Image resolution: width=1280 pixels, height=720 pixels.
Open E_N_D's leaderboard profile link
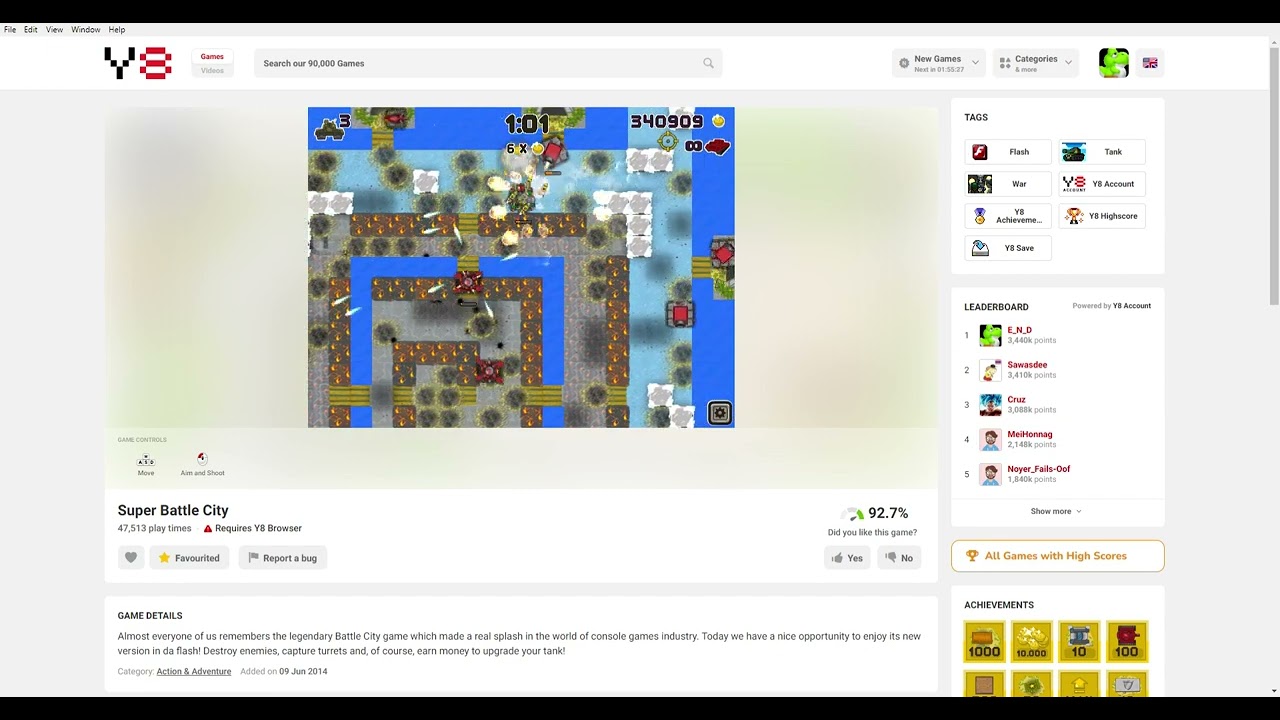click(x=1019, y=330)
